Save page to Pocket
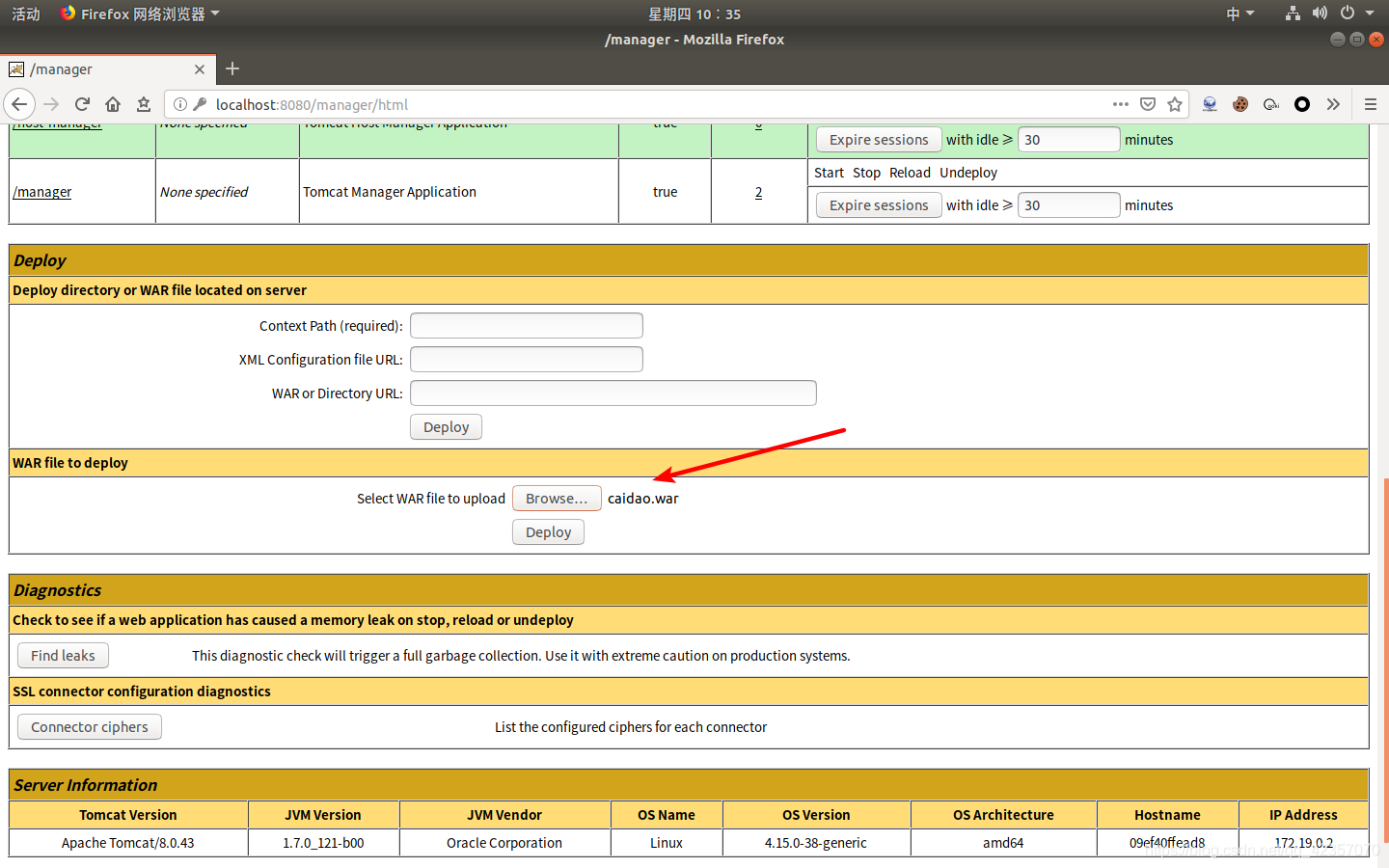 point(1148,104)
